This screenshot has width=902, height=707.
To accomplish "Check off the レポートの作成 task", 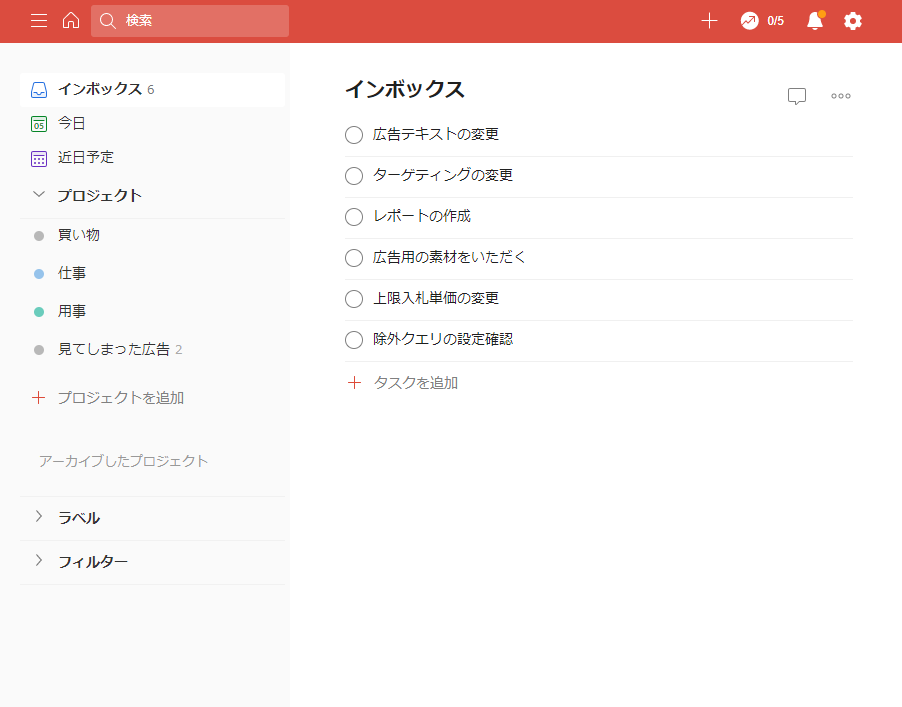I will coord(354,217).
